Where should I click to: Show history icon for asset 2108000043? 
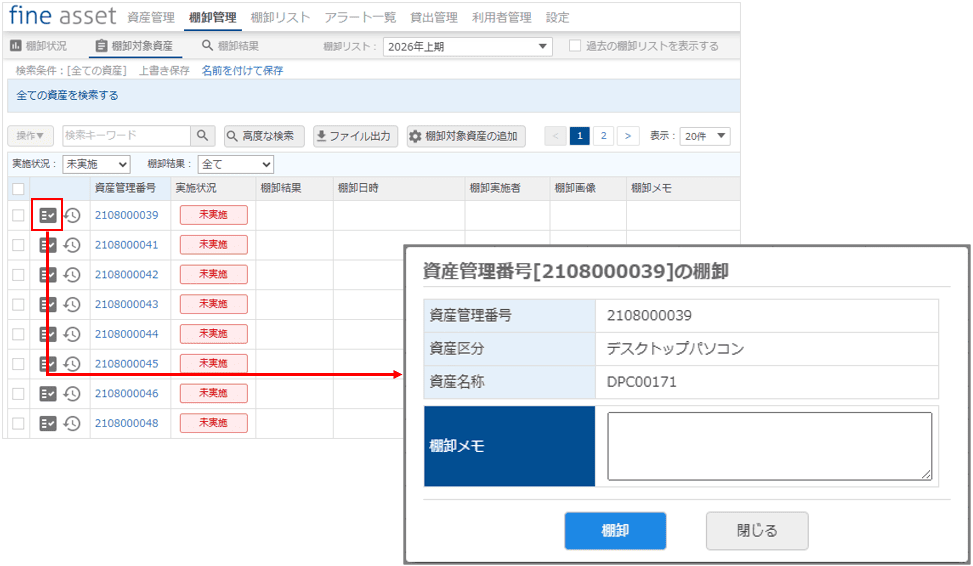tap(73, 305)
